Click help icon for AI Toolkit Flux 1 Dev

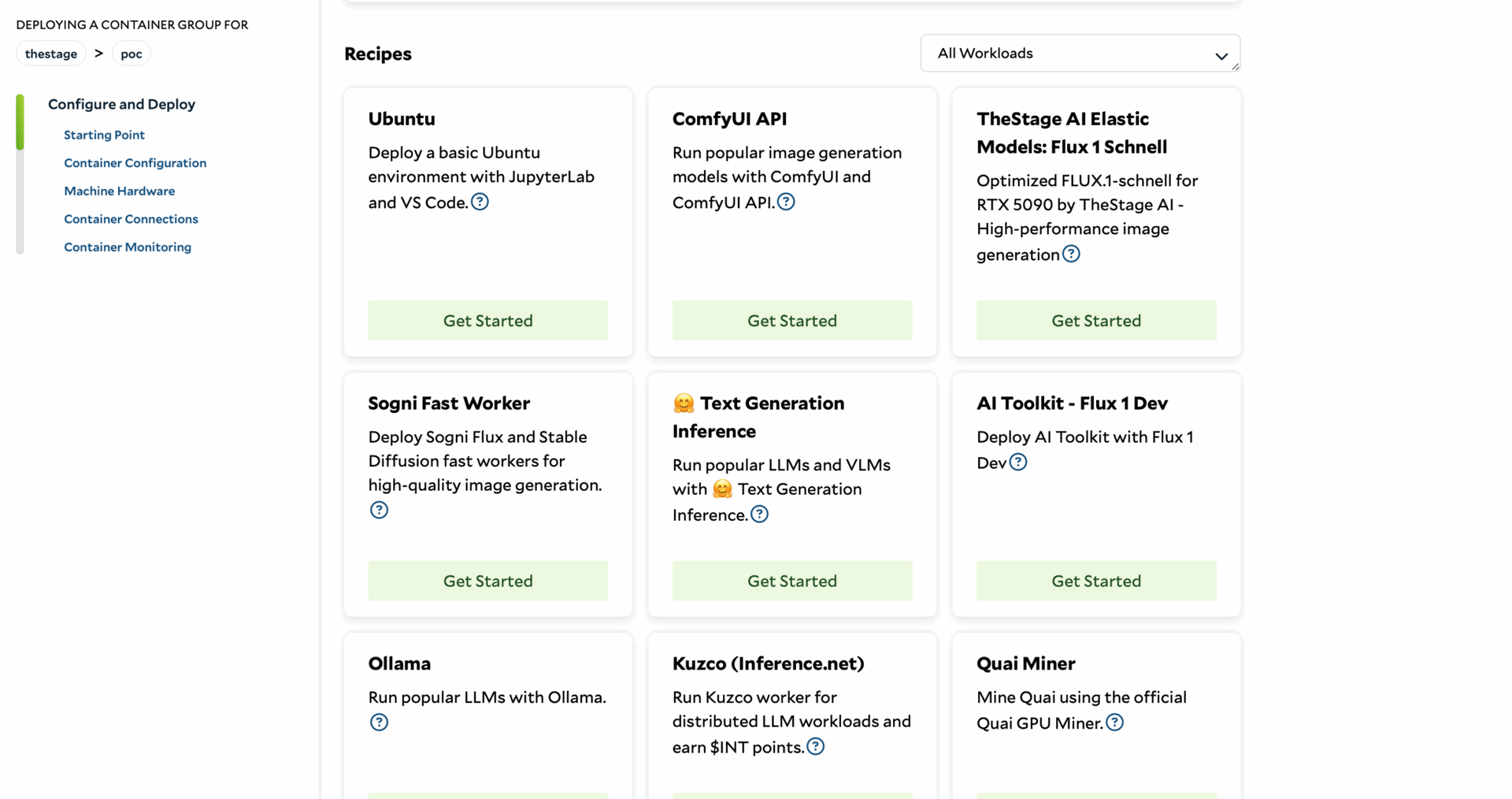1018,463
